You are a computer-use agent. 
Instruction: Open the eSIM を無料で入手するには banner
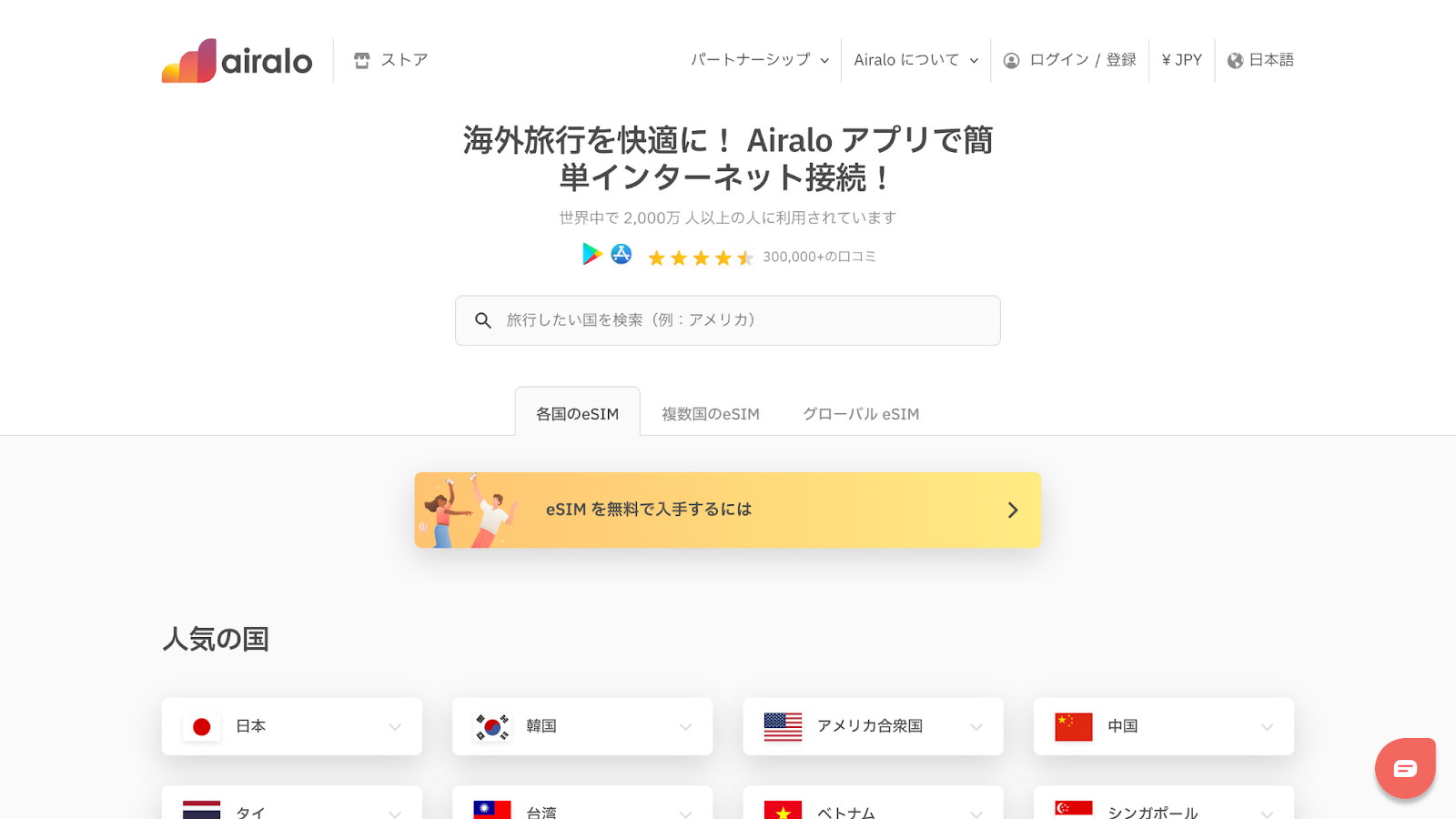(x=728, y=510)
